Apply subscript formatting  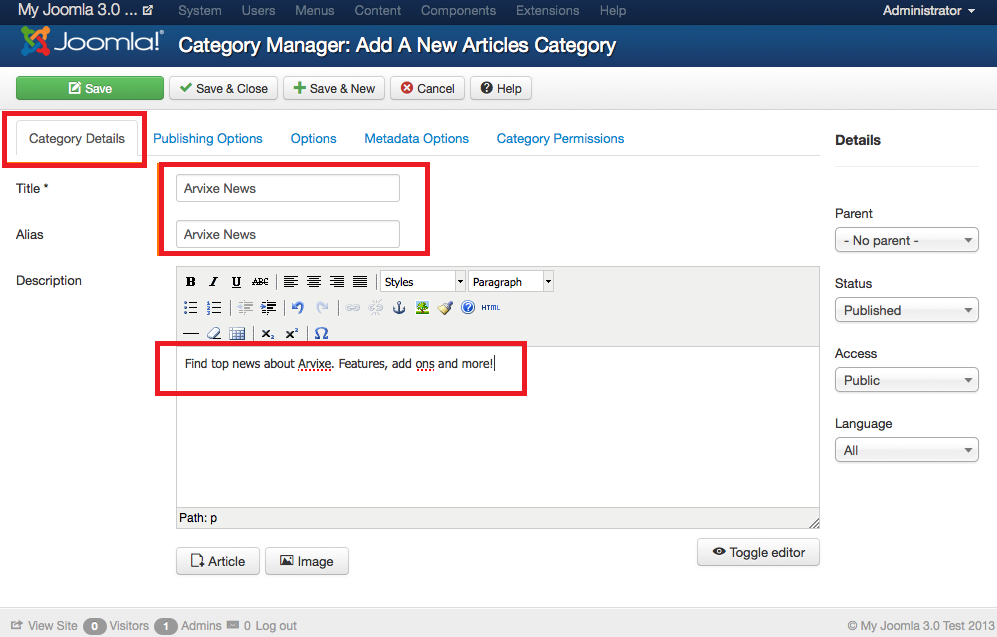coord(268,333)
